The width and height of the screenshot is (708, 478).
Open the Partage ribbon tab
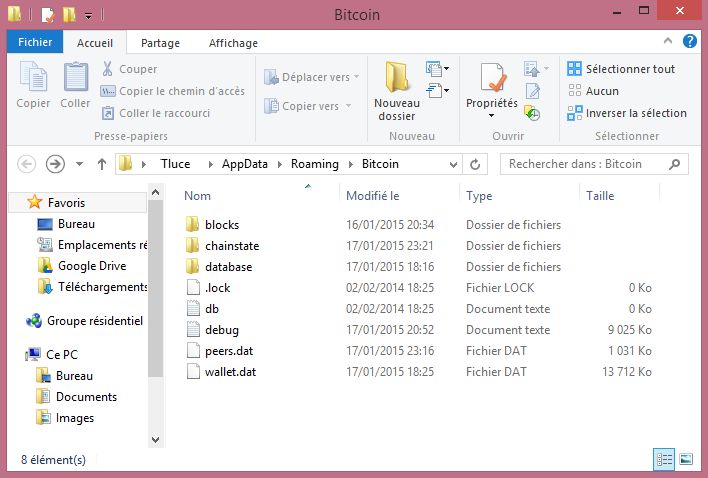coord(160,43)
